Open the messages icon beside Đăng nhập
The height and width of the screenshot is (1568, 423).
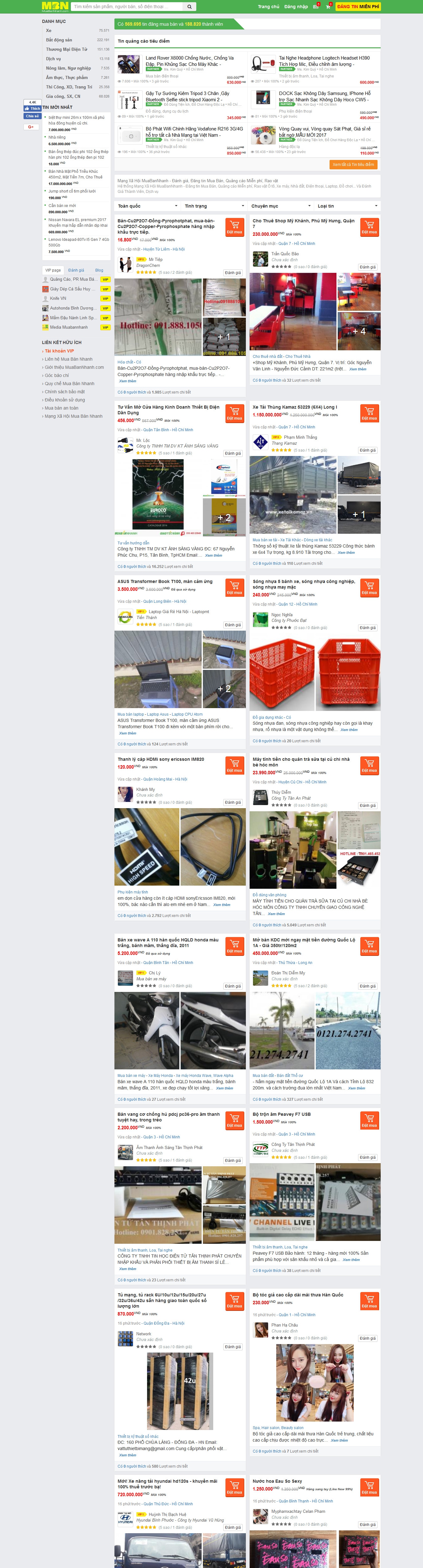(316, 6)
